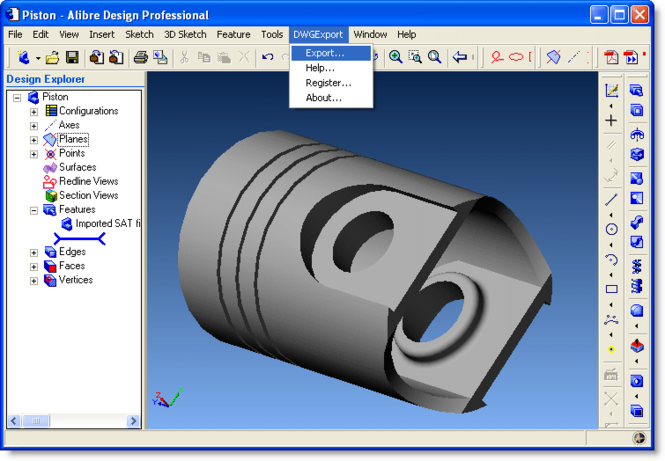
Task: Select Section Views in Design Explorer
Action: (89, 195)
